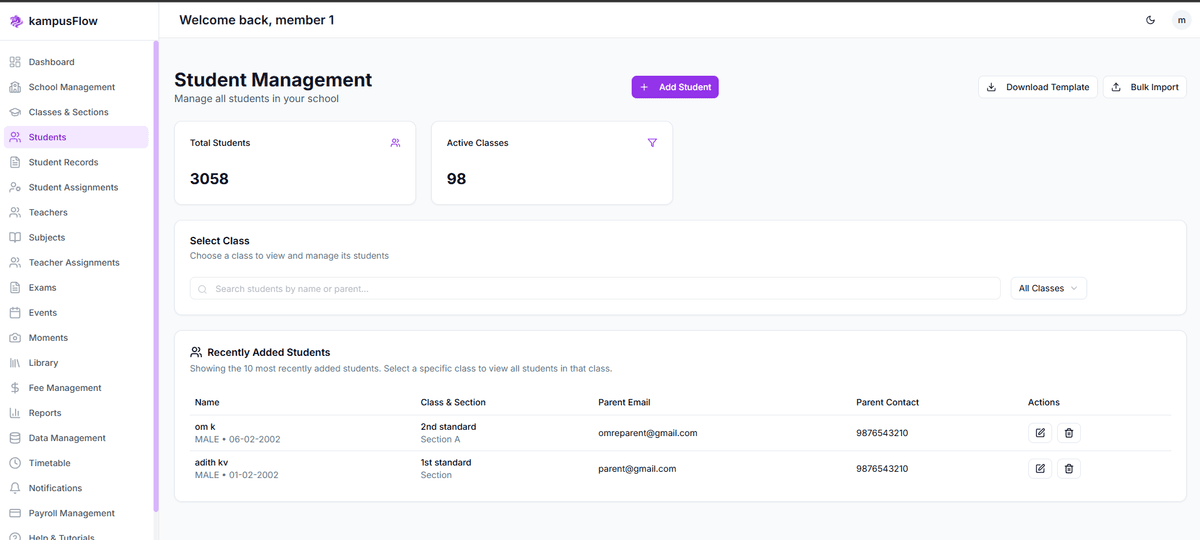Viewport: 1200px width, 540px height.
Task: Click the Active Classes value 98
Action: click(456, 179)
